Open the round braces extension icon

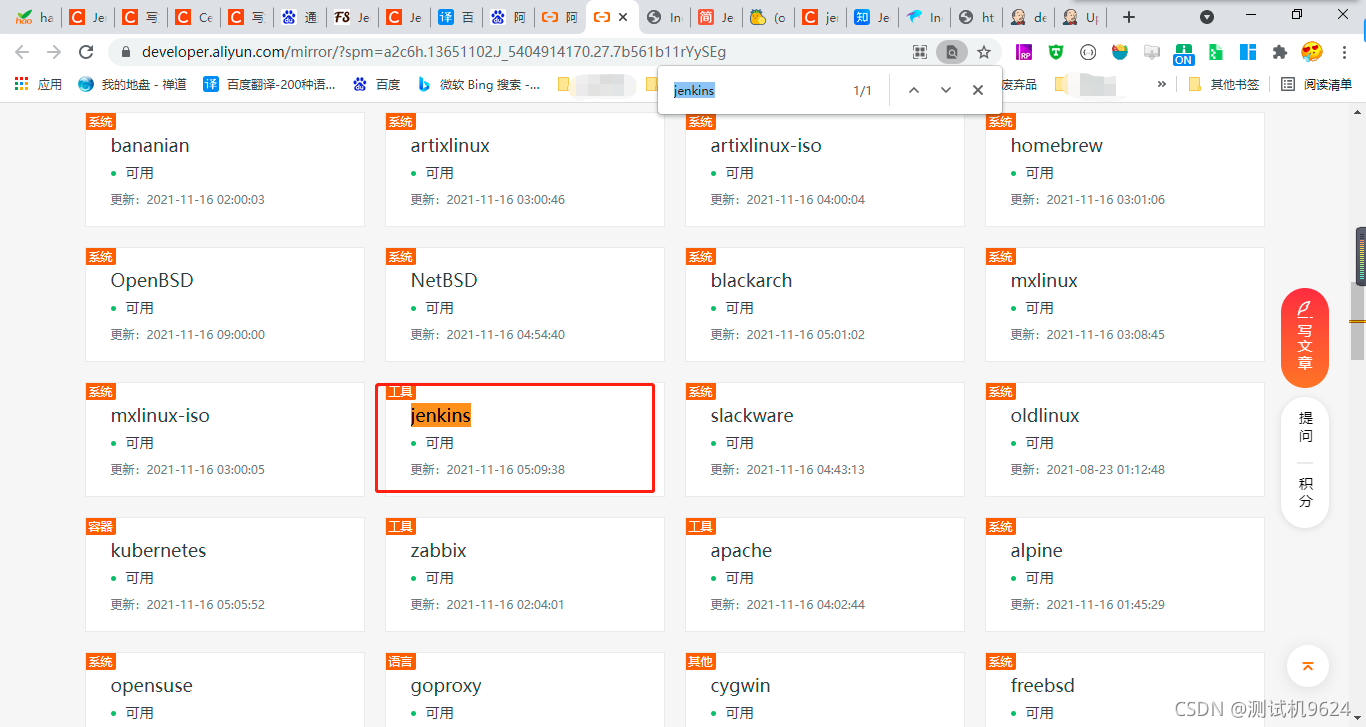[x=1088, y=52]
